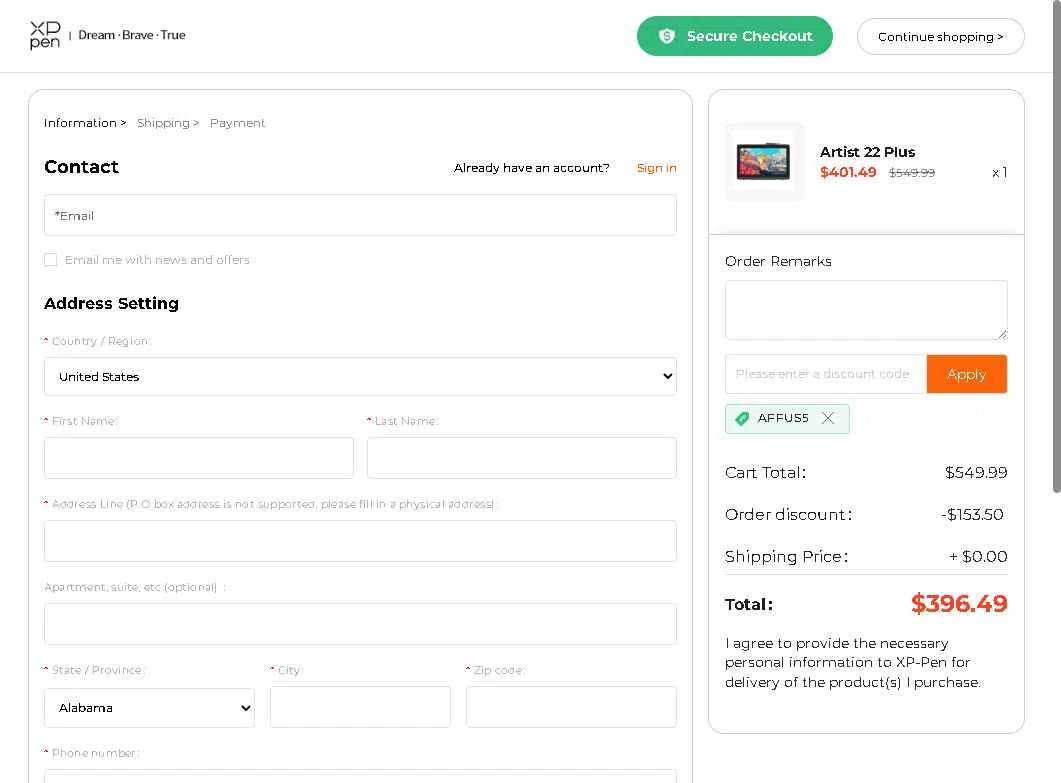
Task: Click the Zip code field
Action: pos(571,707)
